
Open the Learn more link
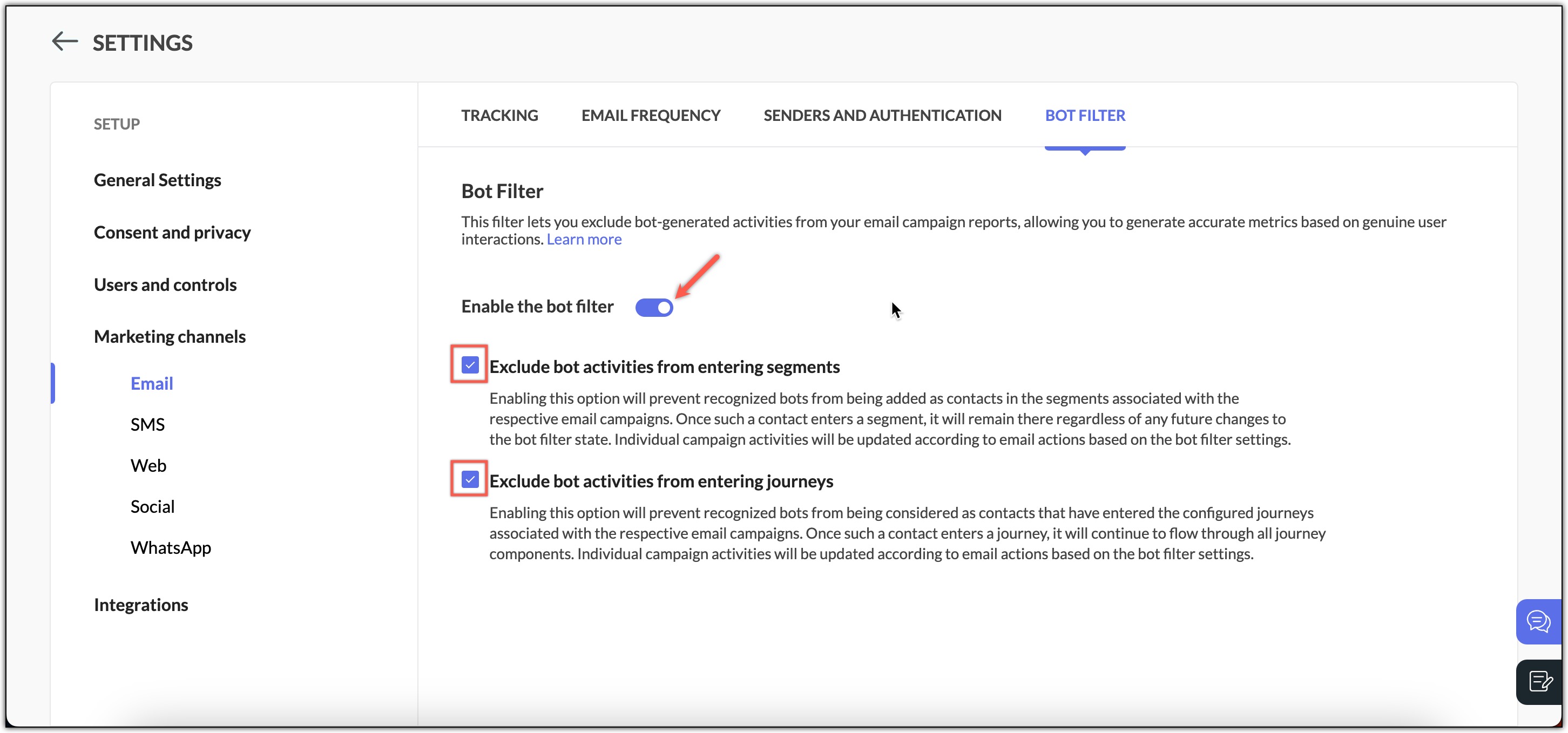[584, 239]
